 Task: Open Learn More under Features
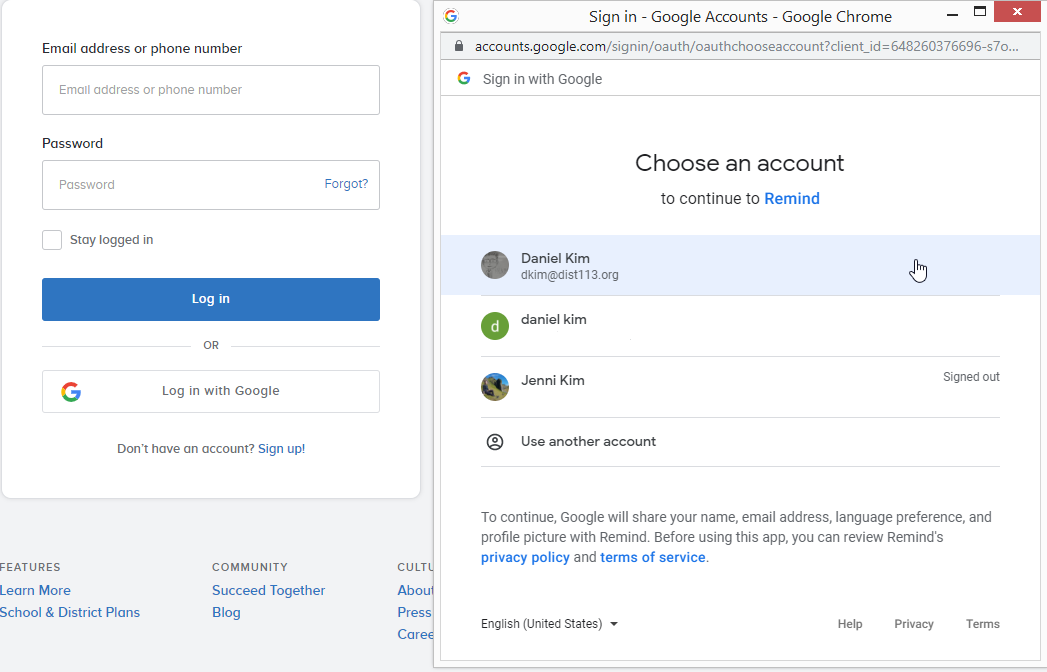pos(35,591)
